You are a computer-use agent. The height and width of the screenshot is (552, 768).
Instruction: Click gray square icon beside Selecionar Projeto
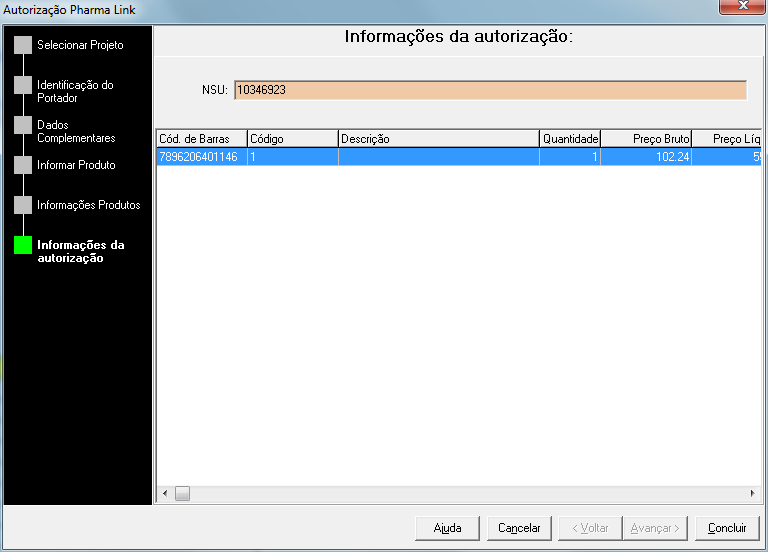23,45
